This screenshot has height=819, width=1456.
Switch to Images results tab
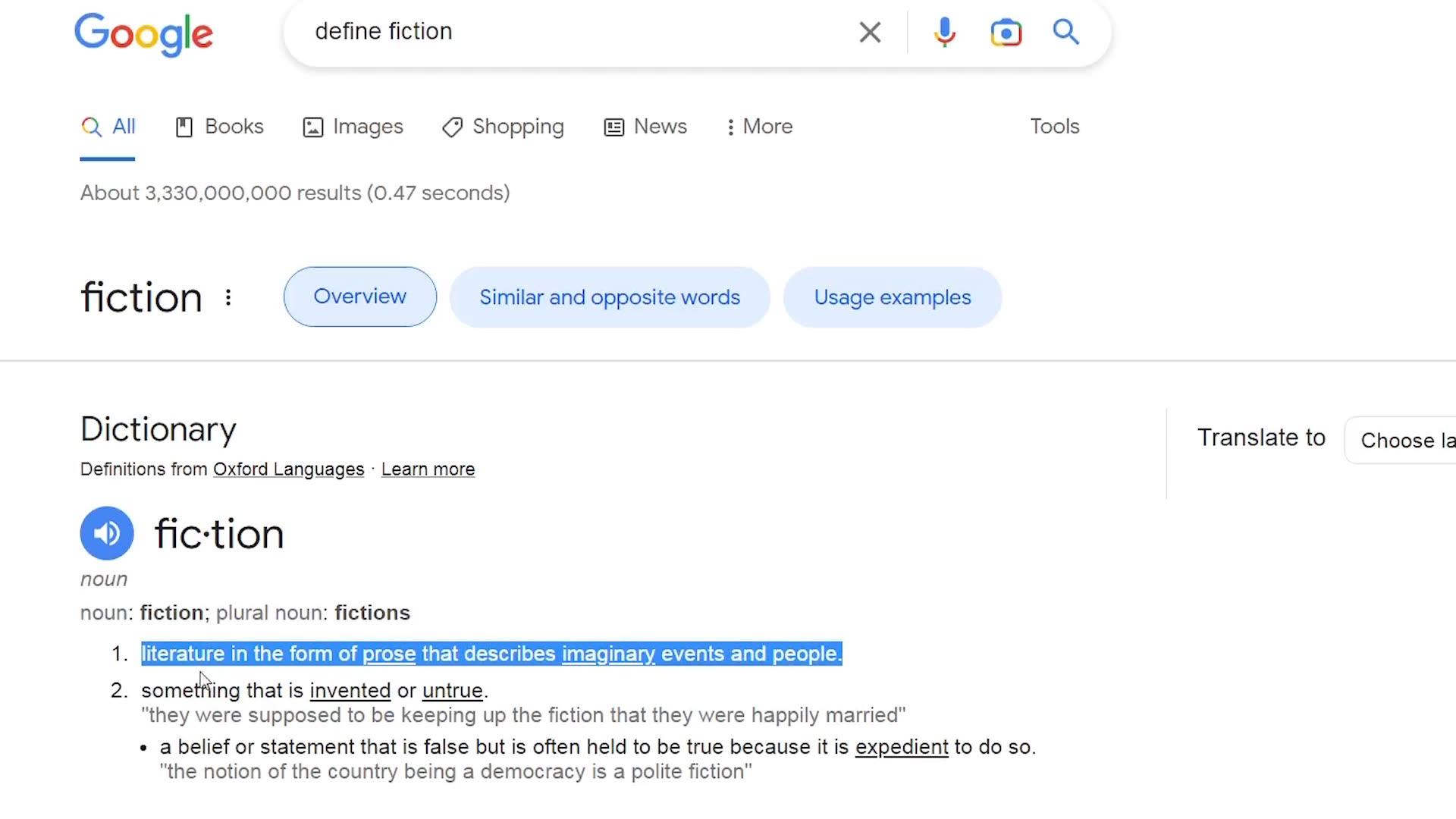click(x=353, y=127)
